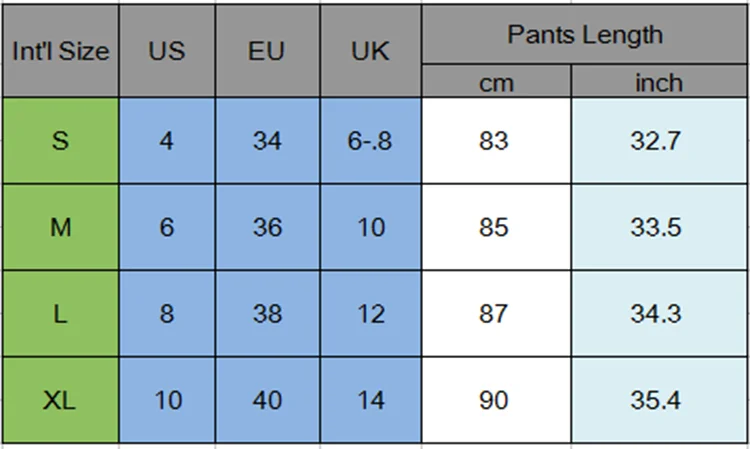This screenshot has width=750, height=449.
Task: Select the EU 38 cell
Action: point(267,314)
